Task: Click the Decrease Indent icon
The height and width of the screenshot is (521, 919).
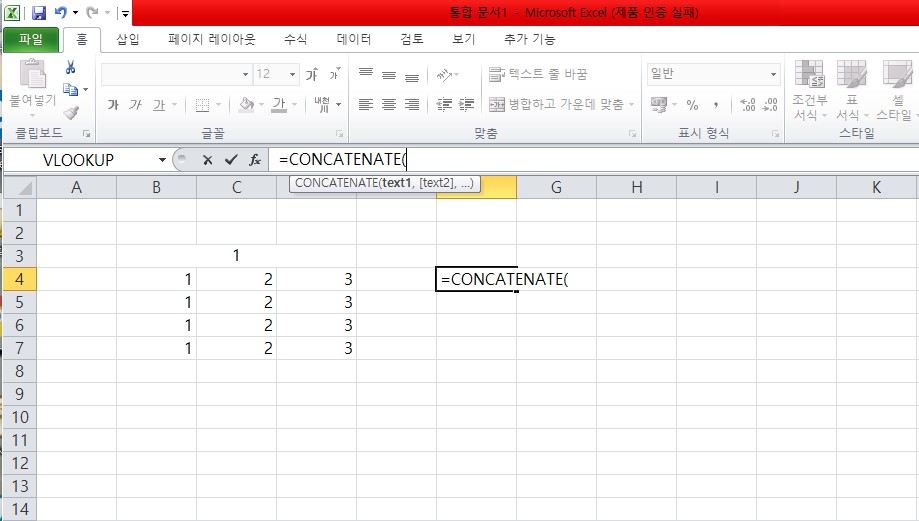Action: point(444,105)
